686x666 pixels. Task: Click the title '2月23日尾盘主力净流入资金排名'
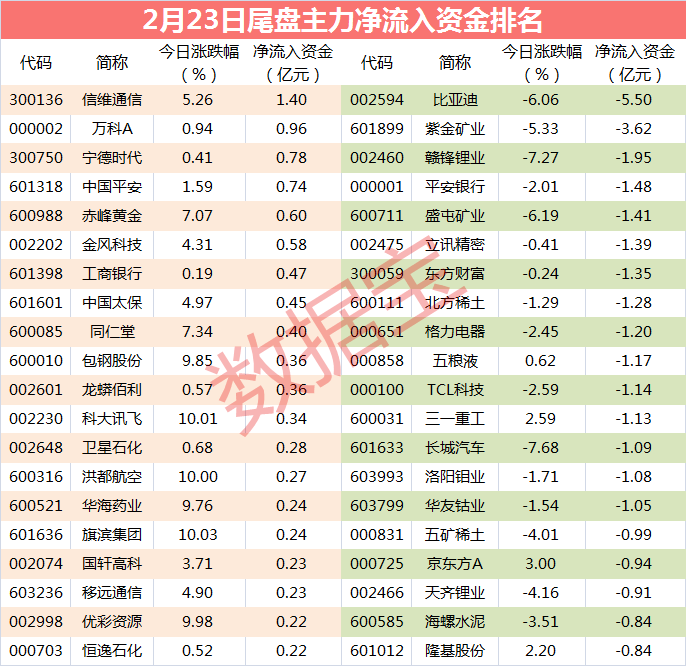[x=343, y=19]
